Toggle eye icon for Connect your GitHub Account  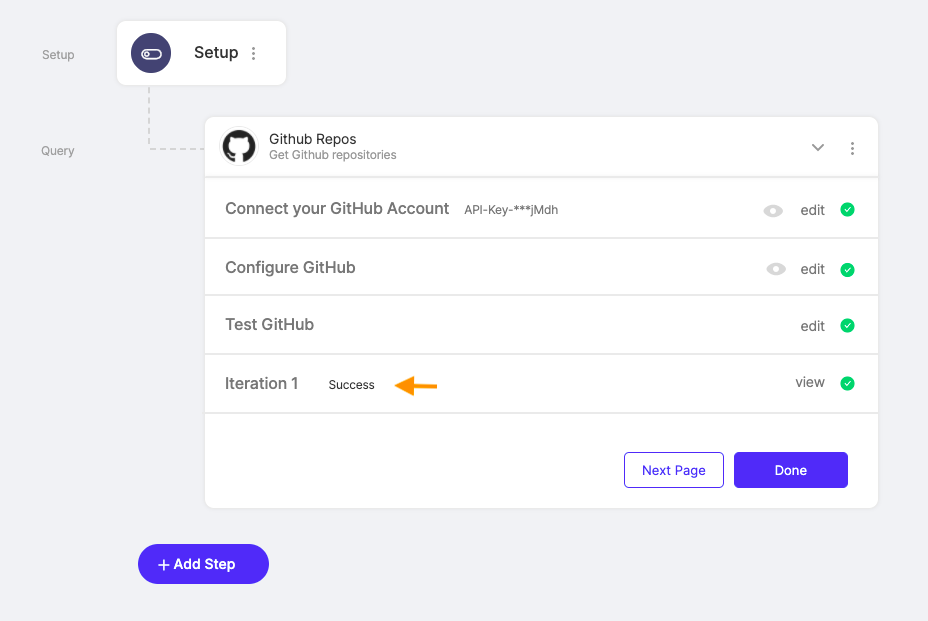(x=773, y=211)
